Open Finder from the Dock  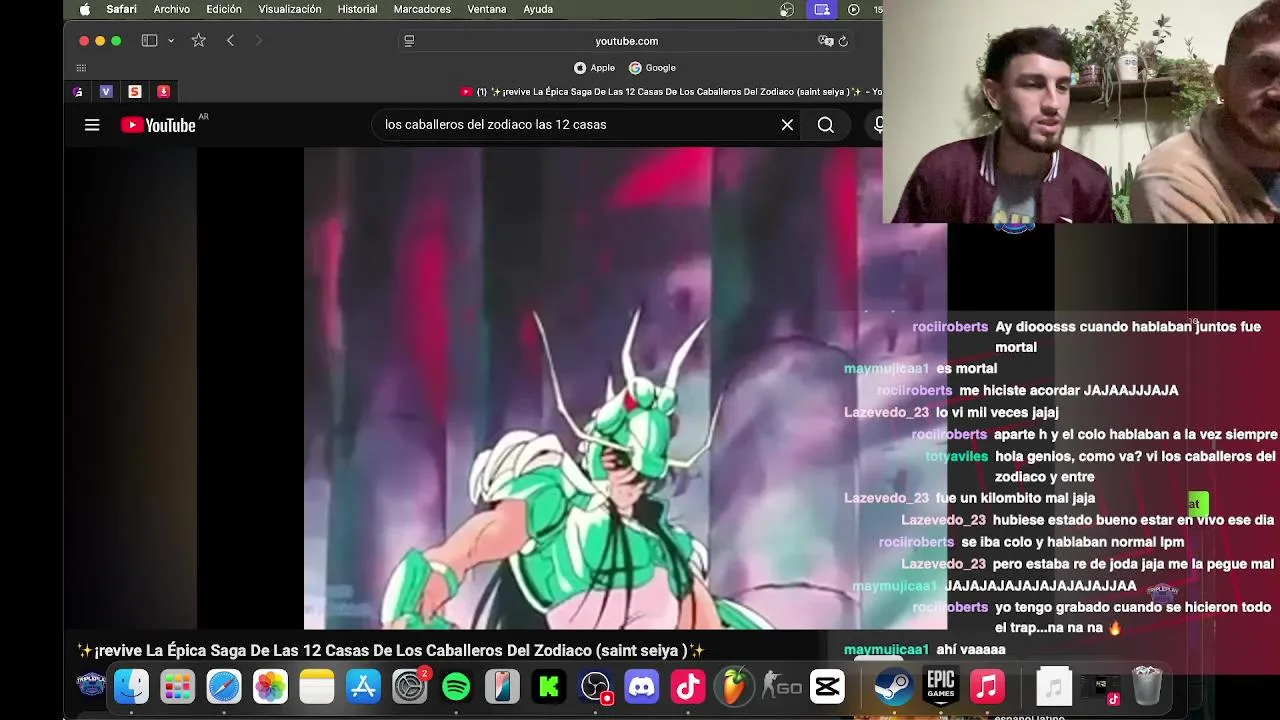[131, 686]
